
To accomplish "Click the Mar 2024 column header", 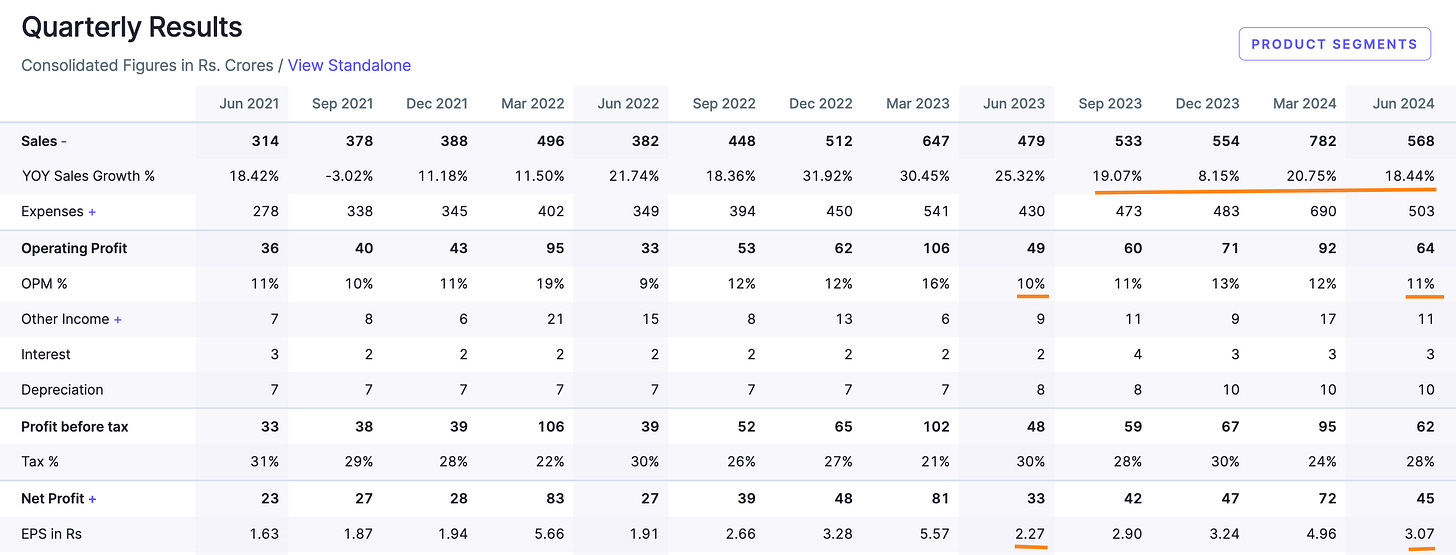I will click(x=1304, y=103).
